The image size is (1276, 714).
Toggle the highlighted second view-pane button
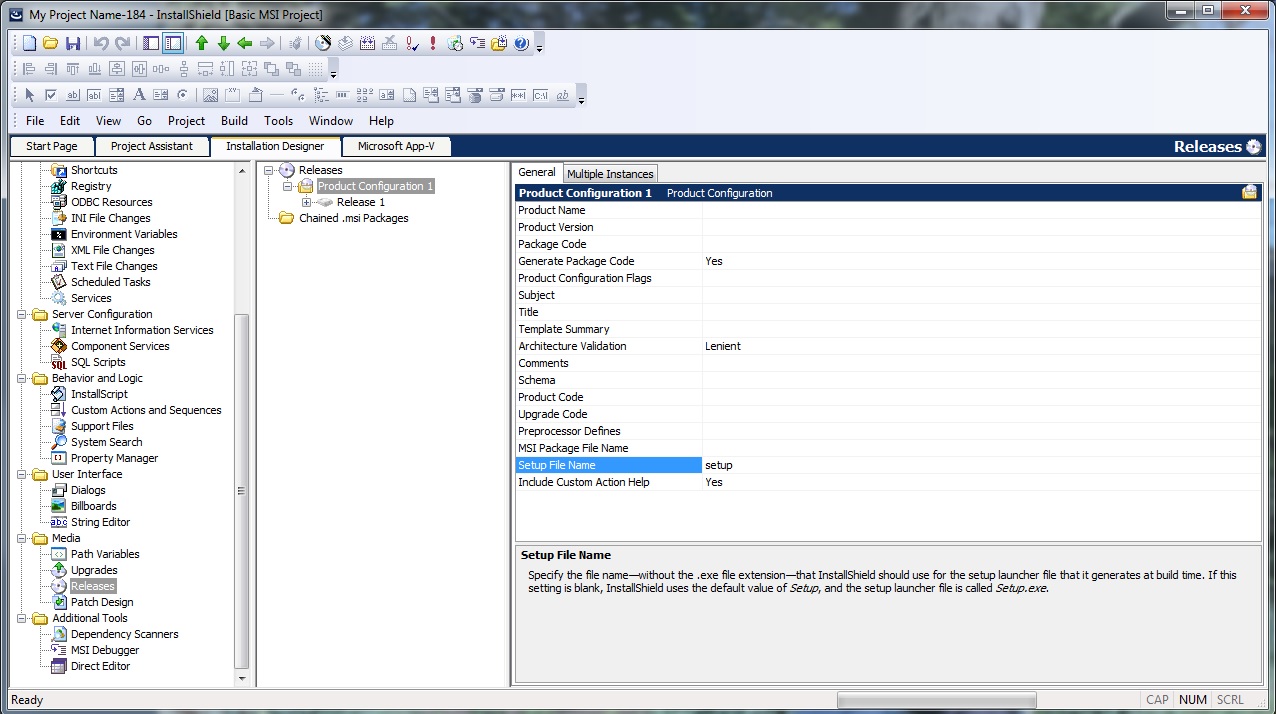tap(173, 43)
